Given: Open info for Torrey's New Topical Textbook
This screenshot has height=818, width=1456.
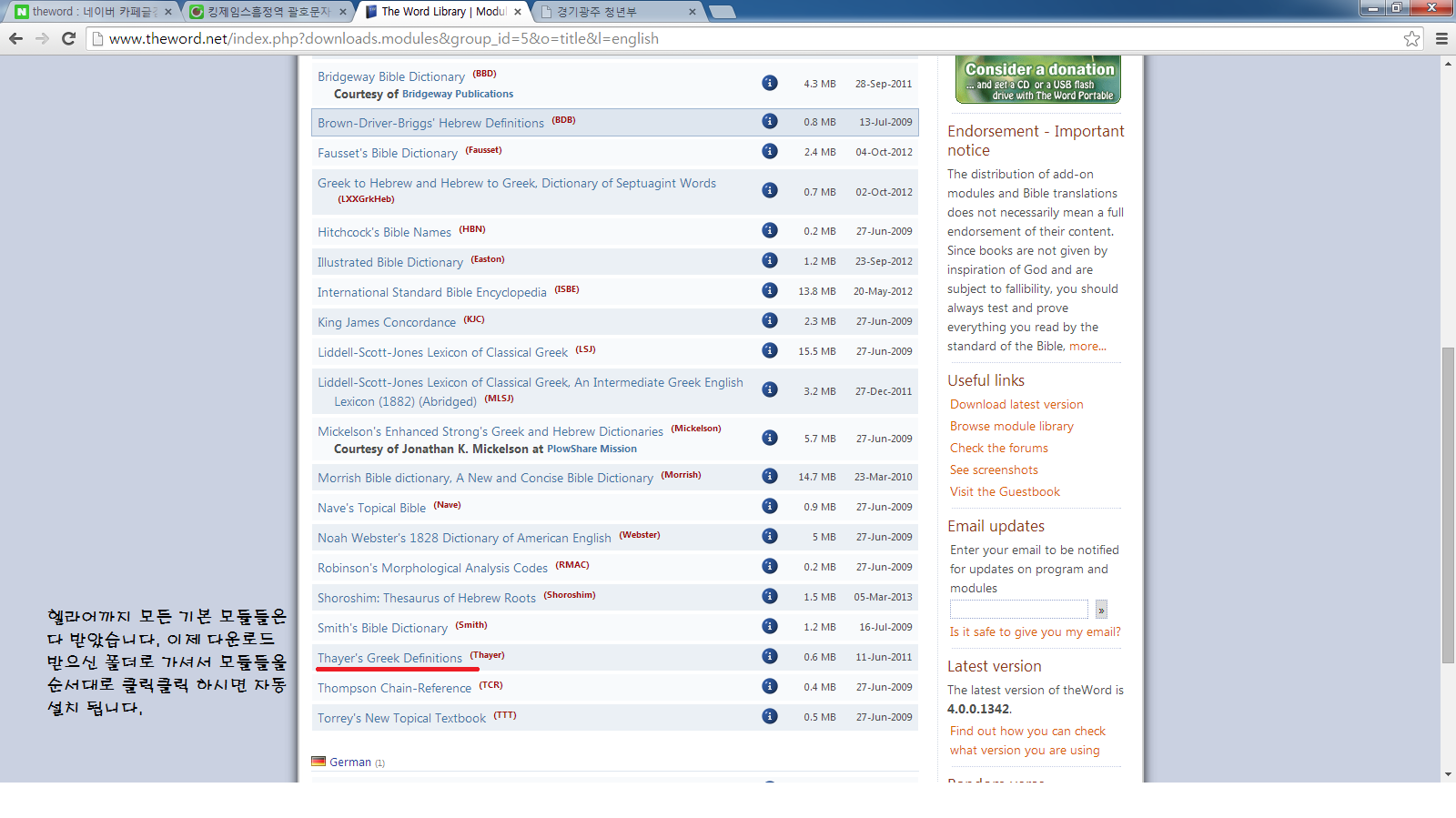Looking at the screenshot, I should tap(770, 716).
